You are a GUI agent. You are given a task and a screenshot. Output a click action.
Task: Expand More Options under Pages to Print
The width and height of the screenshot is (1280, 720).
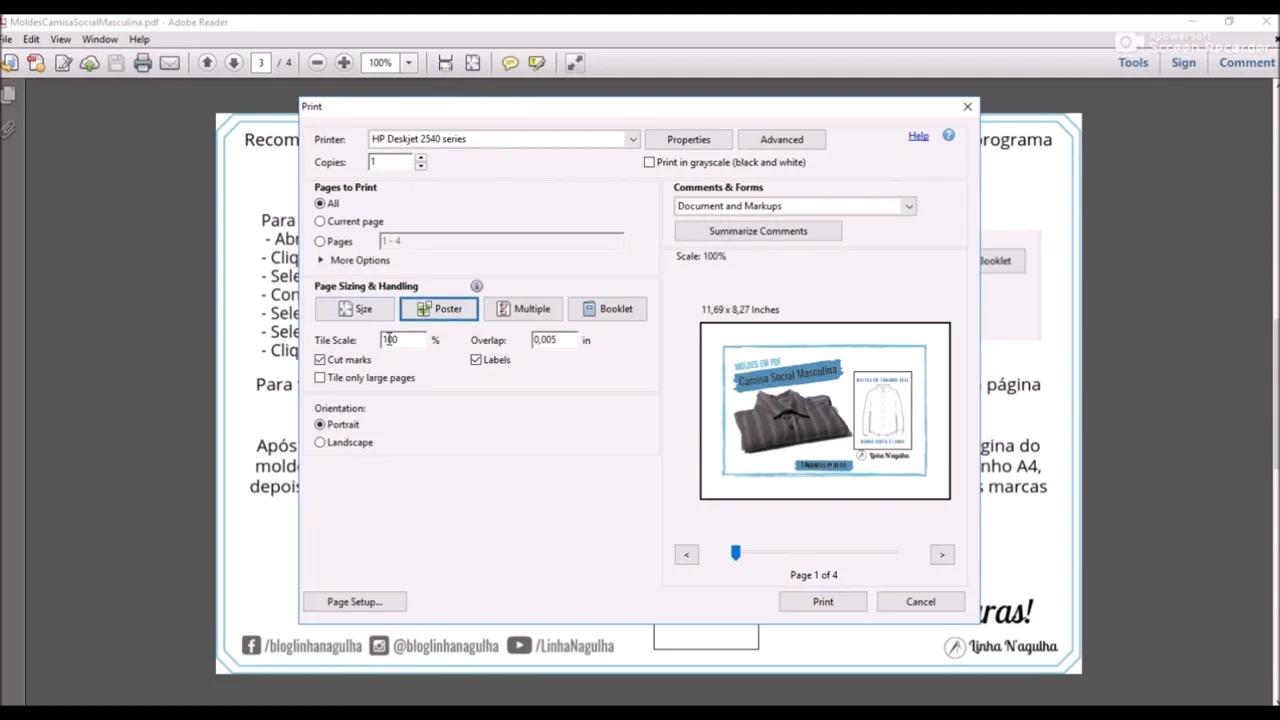[353, 260]
